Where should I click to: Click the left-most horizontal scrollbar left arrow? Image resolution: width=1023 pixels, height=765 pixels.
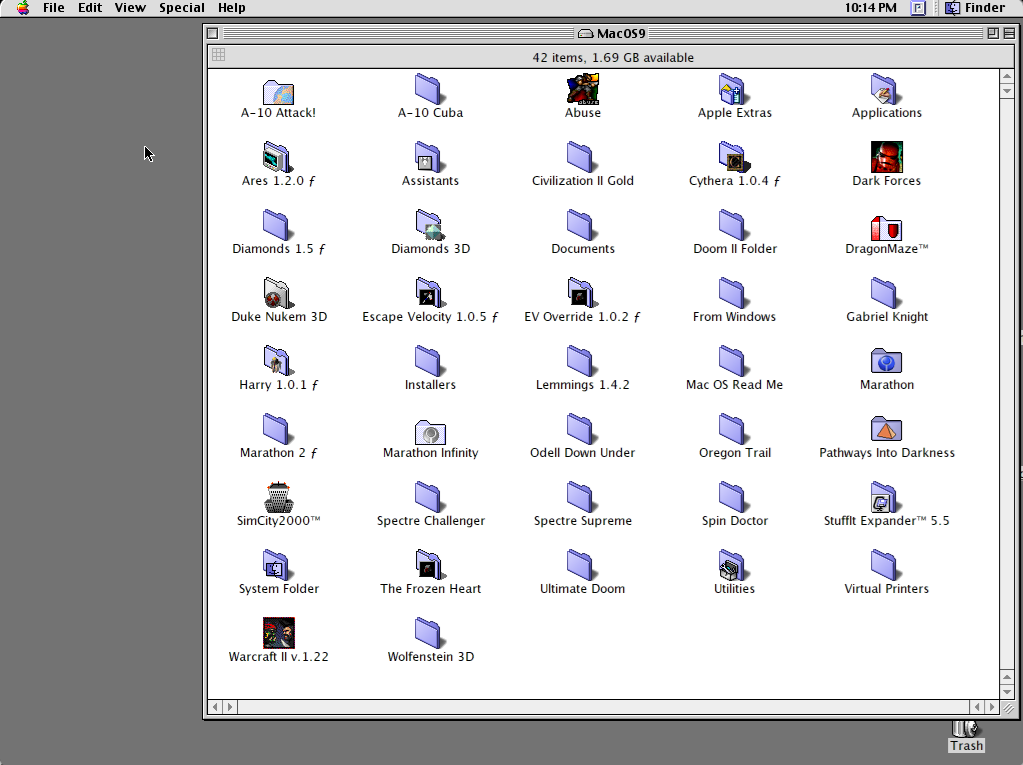coord(216,707)
